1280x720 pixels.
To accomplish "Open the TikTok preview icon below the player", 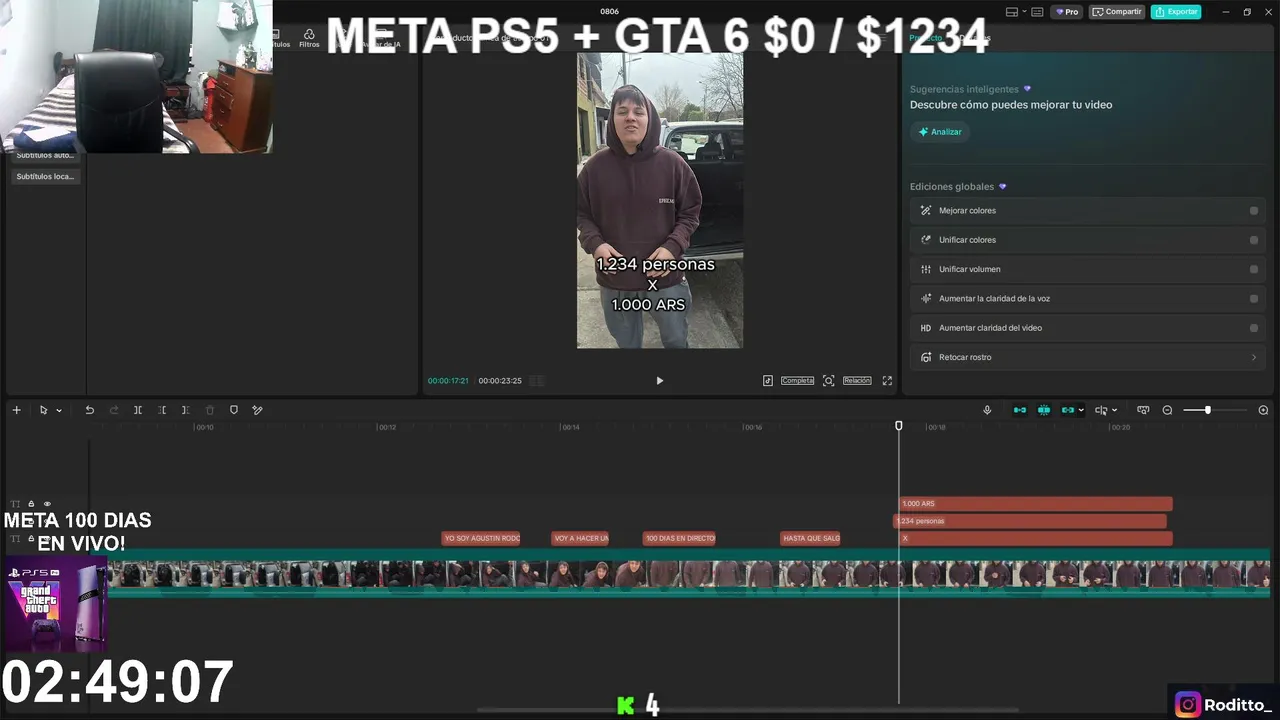I will click(x=768, y=381).
